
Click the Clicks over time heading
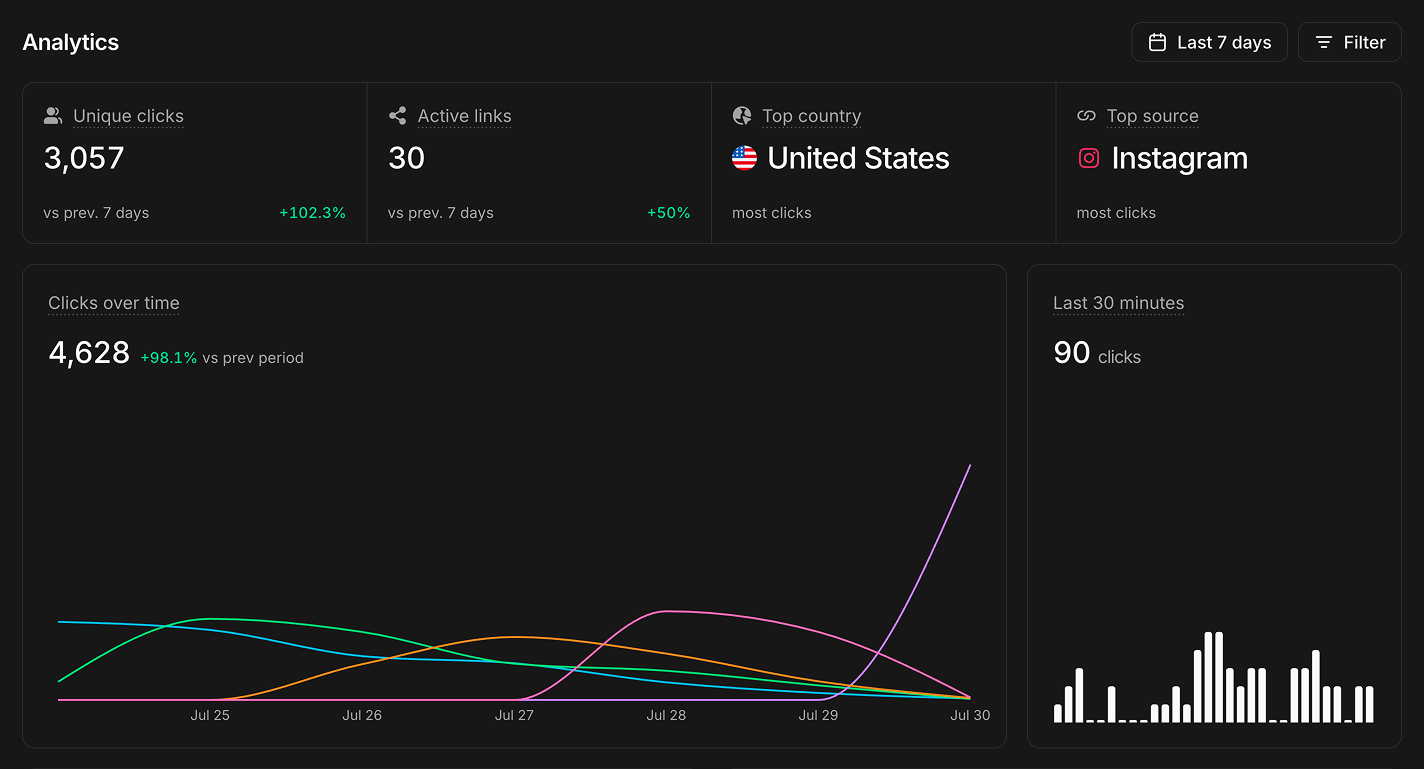(114, 303)
